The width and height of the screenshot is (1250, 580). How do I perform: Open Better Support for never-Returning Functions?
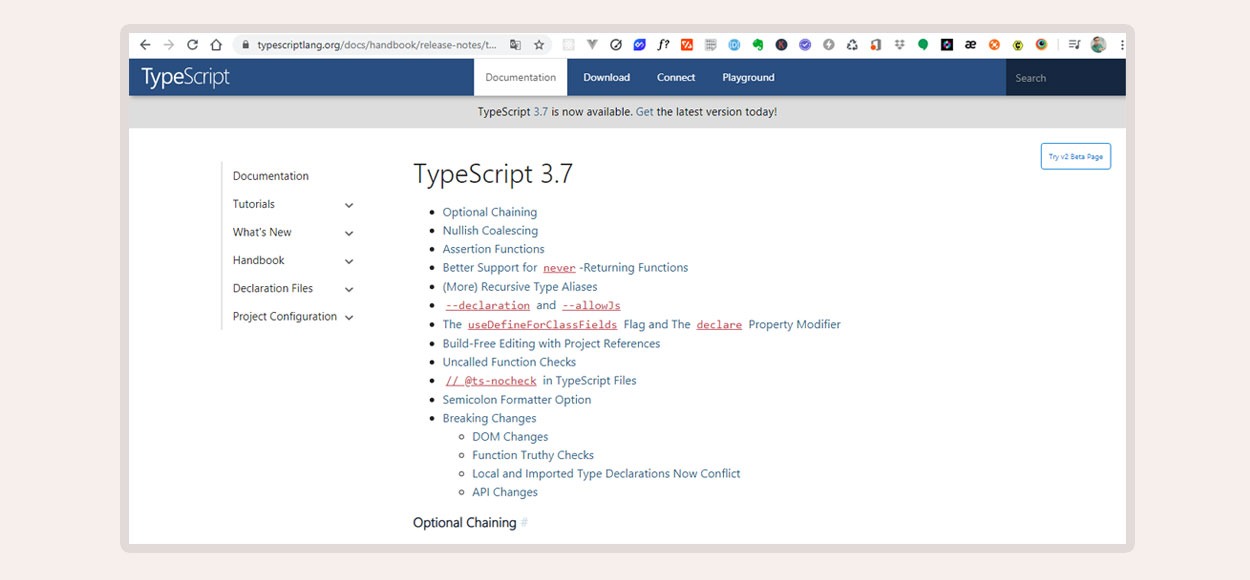(565, 268)
